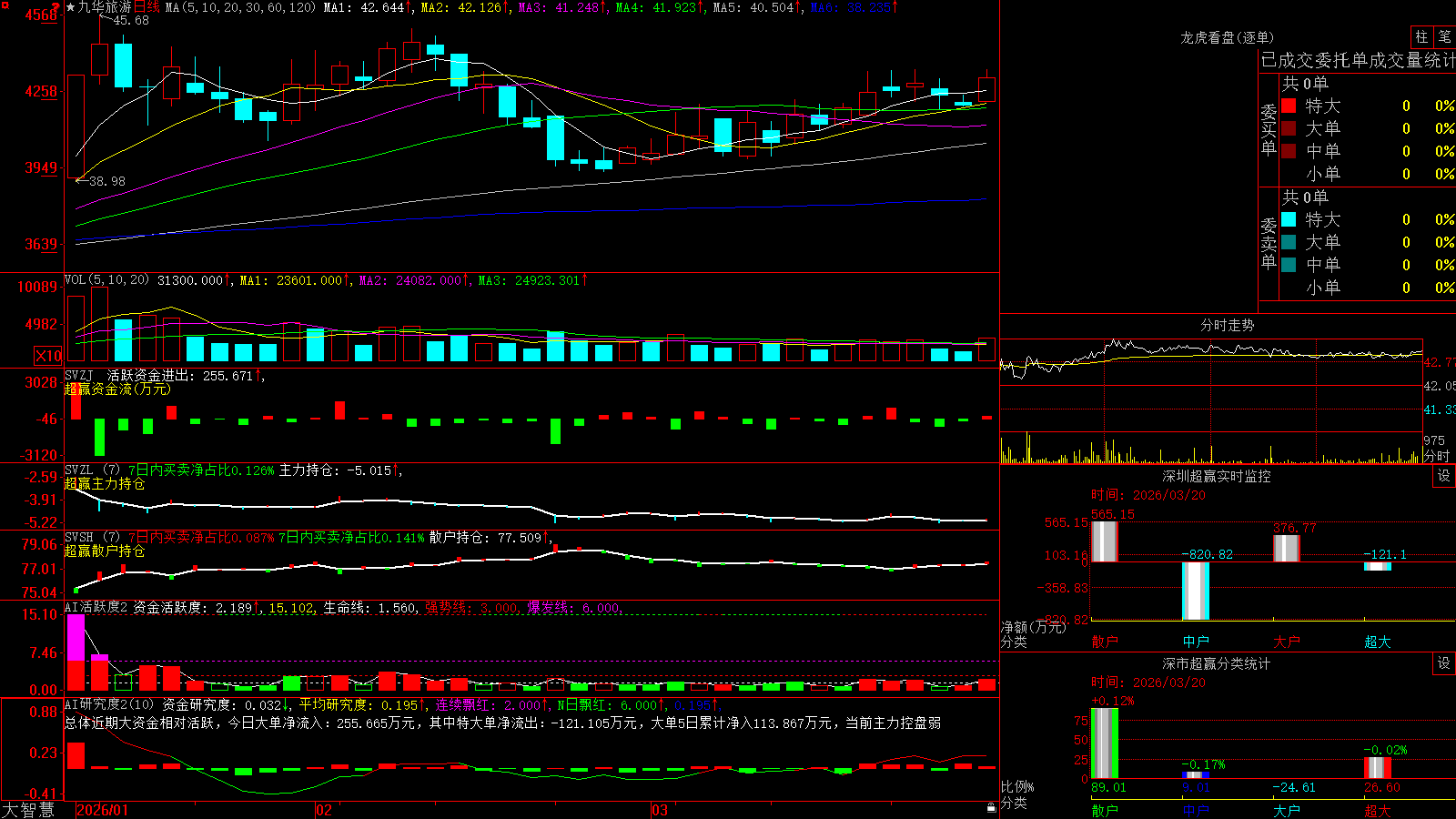Click the 散户 bar showing +0.12%

tap(1105, 743)
